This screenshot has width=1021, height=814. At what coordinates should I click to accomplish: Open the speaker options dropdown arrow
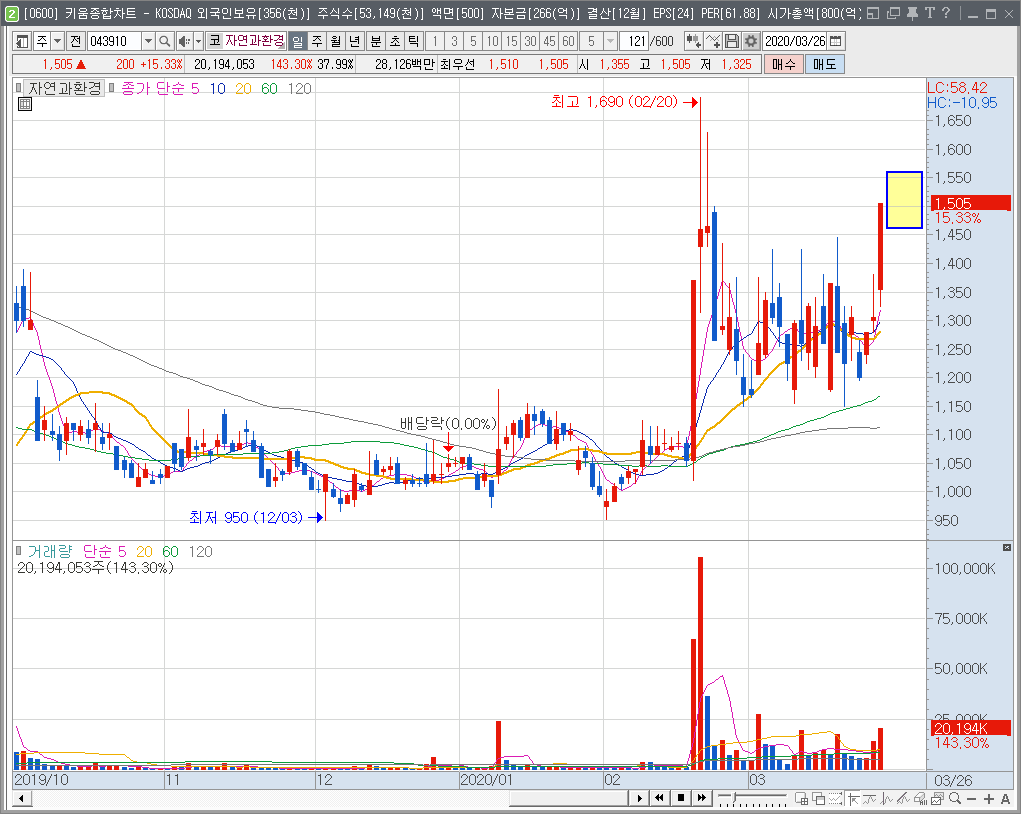(x=199, y=42)
